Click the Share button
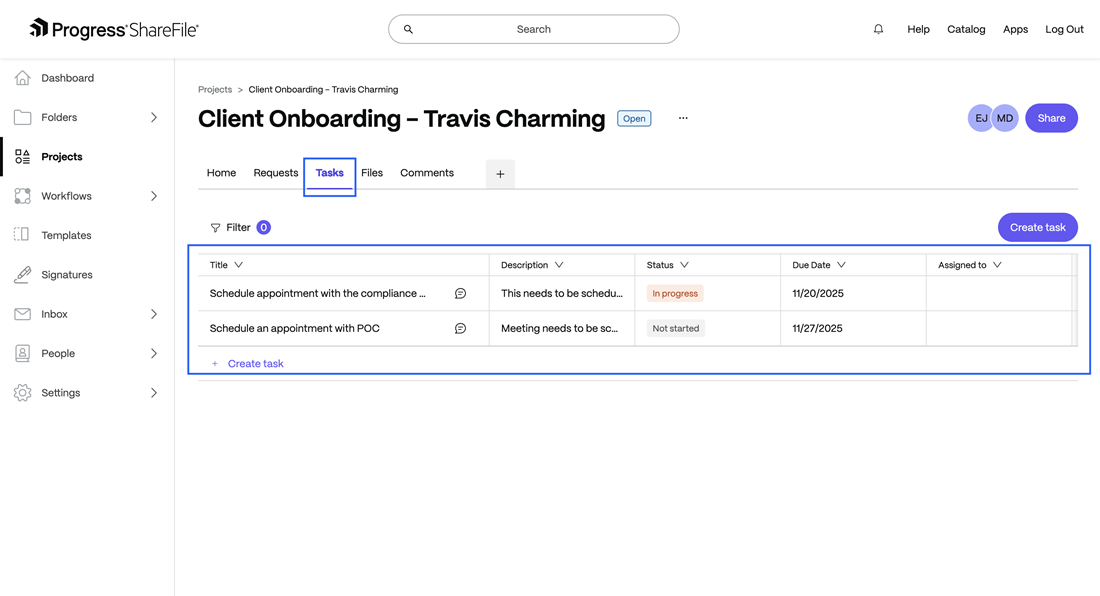The width and height of the screenshot is (1100, 596). (1051, 118)
